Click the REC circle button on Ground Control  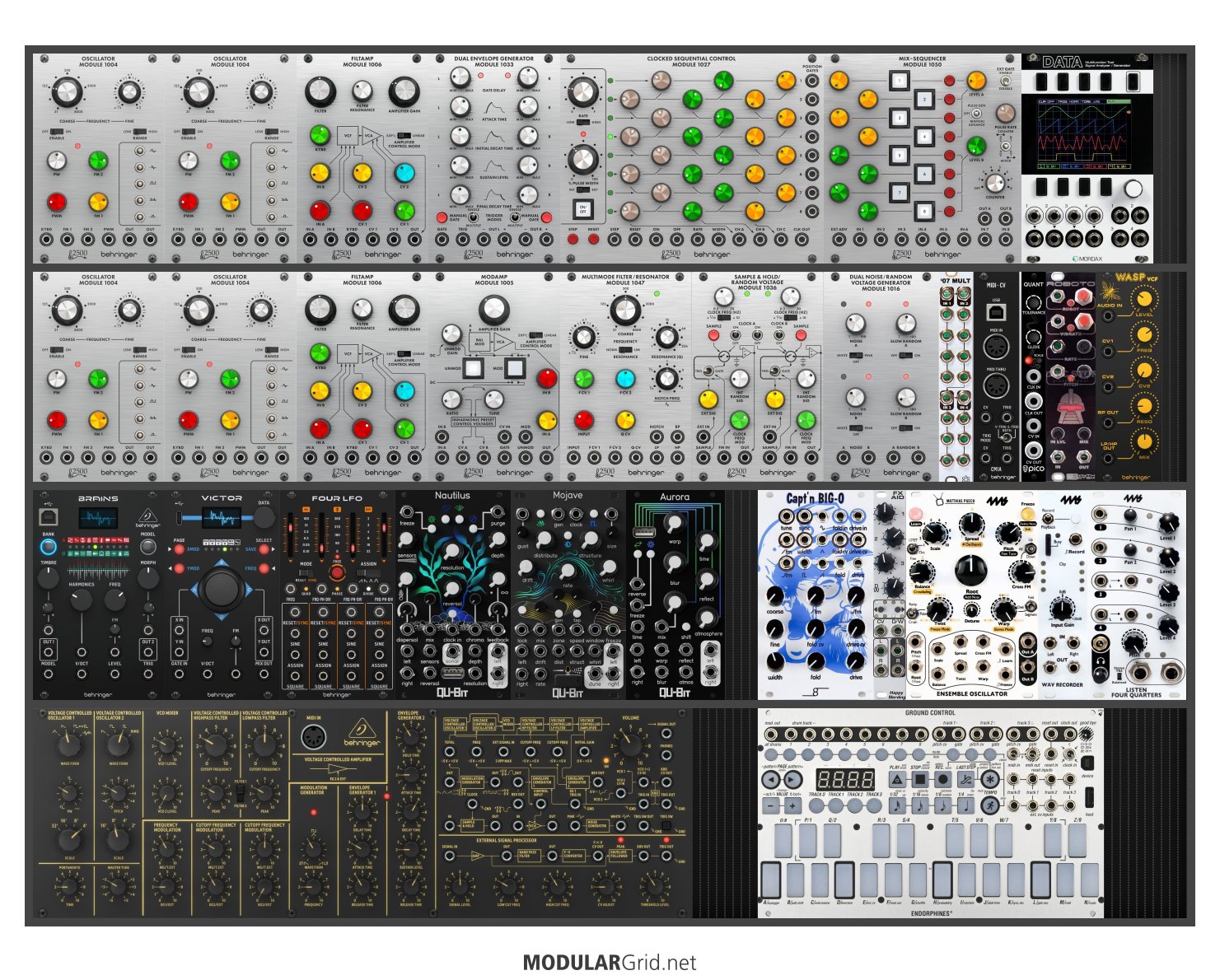click(x=944, y=778)
